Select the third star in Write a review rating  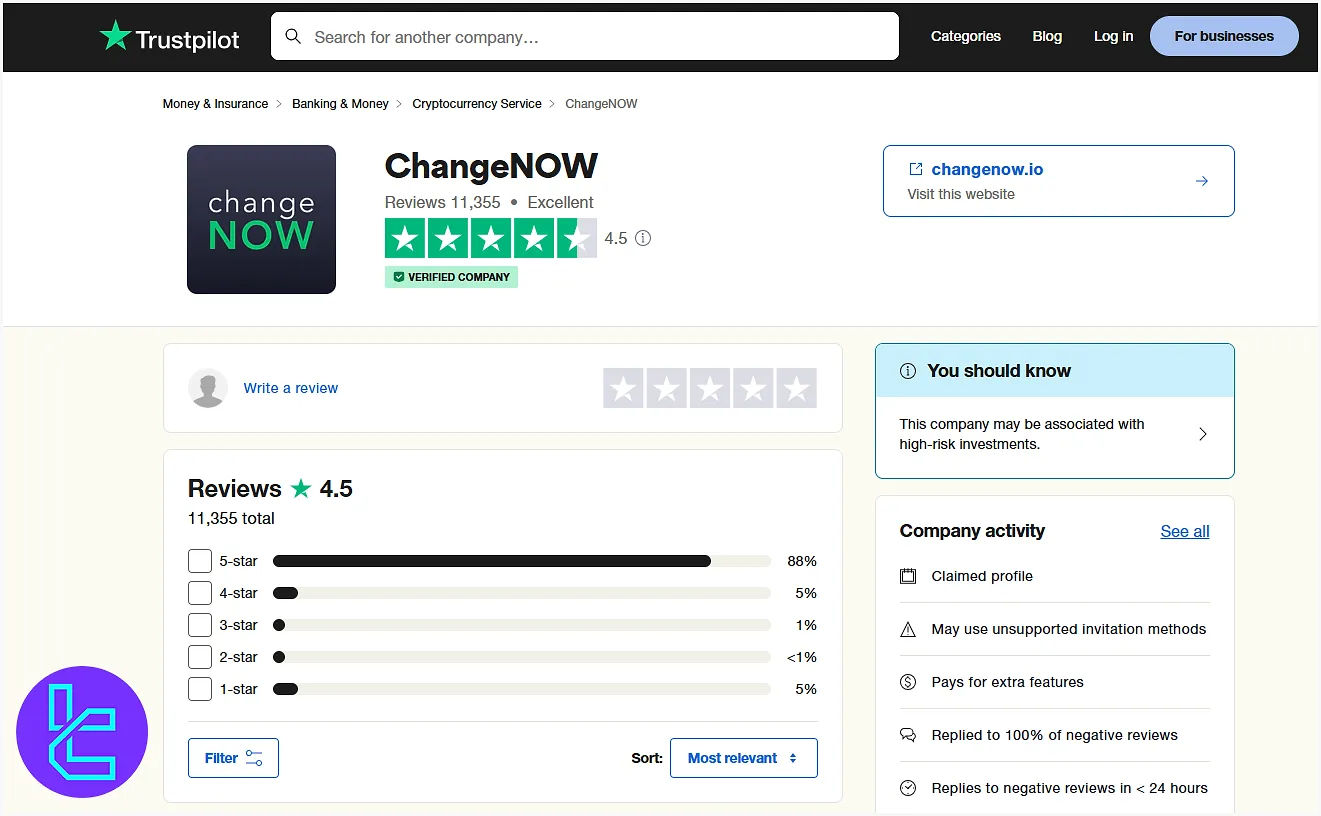point(710,388)
